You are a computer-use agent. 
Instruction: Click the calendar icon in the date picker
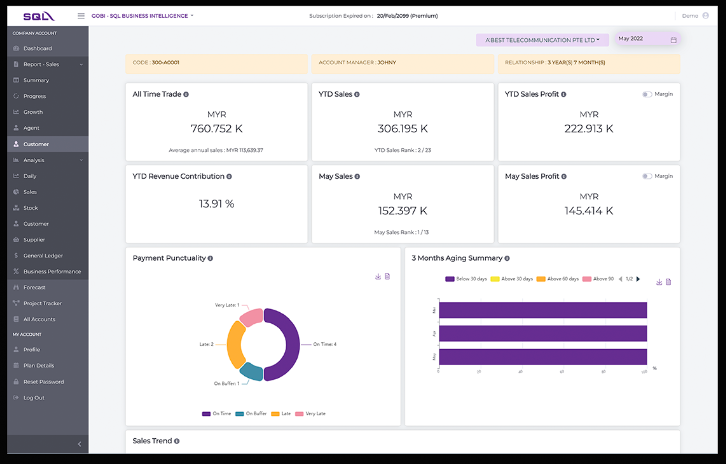pyautogui.click(x=674, y=40)
